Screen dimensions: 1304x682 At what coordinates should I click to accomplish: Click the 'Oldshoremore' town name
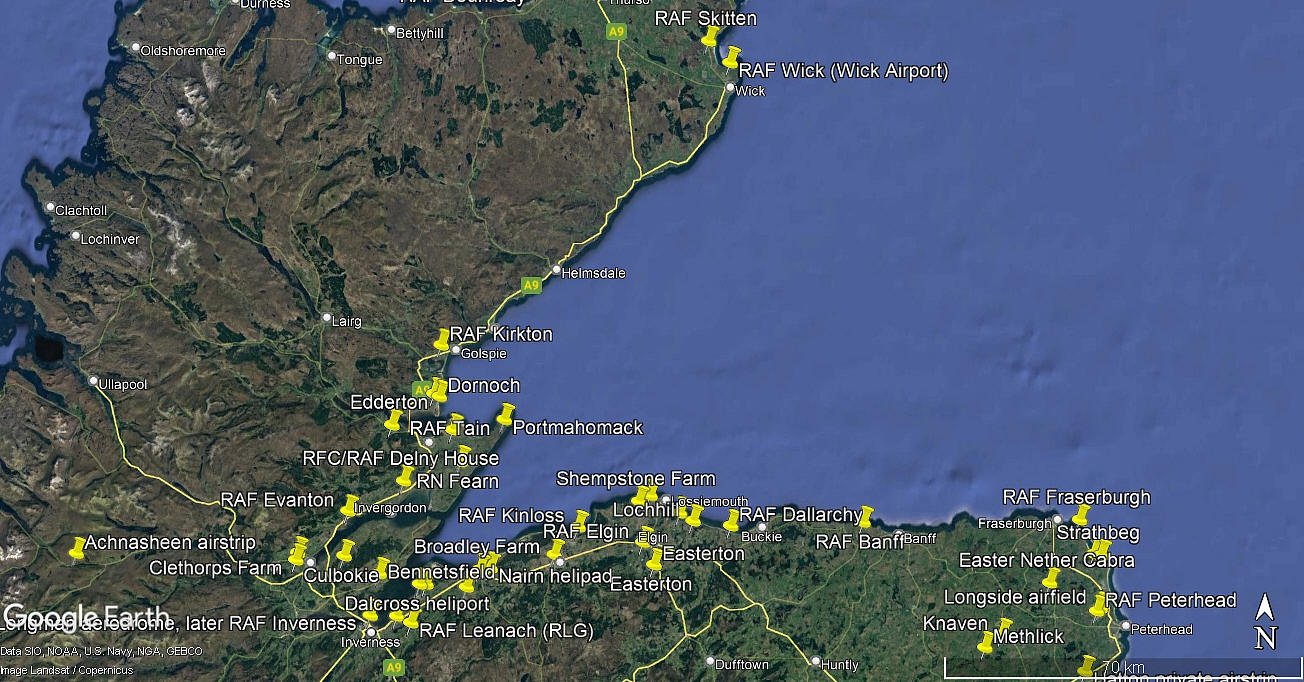click(x=184, y=50)
